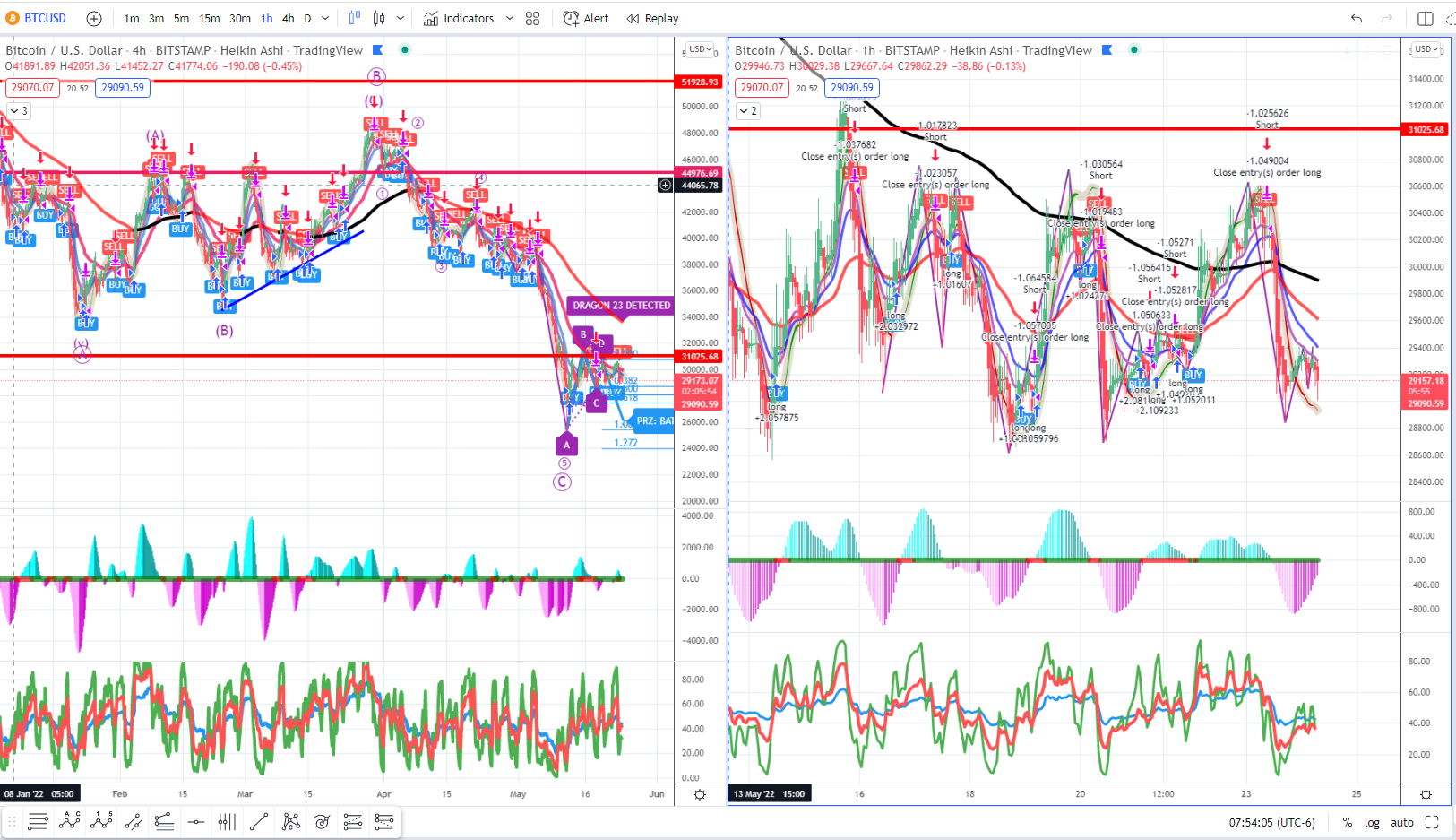Open the layout setup icon
1456x840 pixels.
(1426, 18)
